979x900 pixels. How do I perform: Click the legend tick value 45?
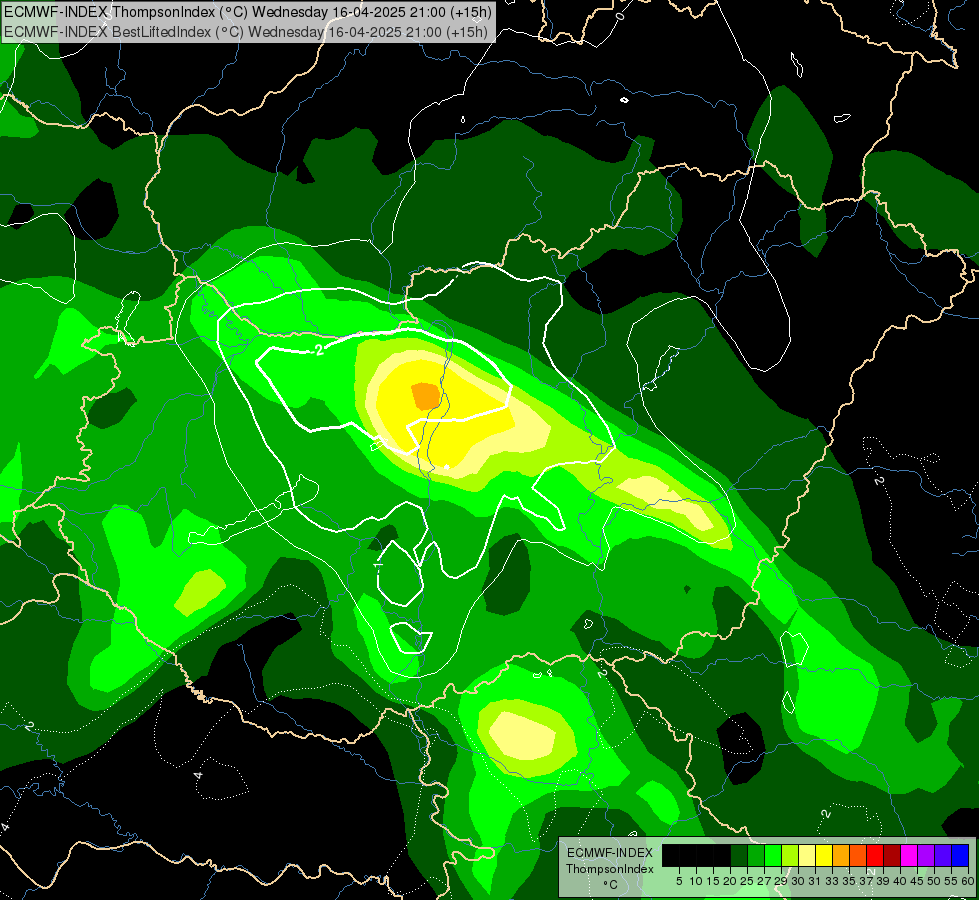[x=917, y=881]
